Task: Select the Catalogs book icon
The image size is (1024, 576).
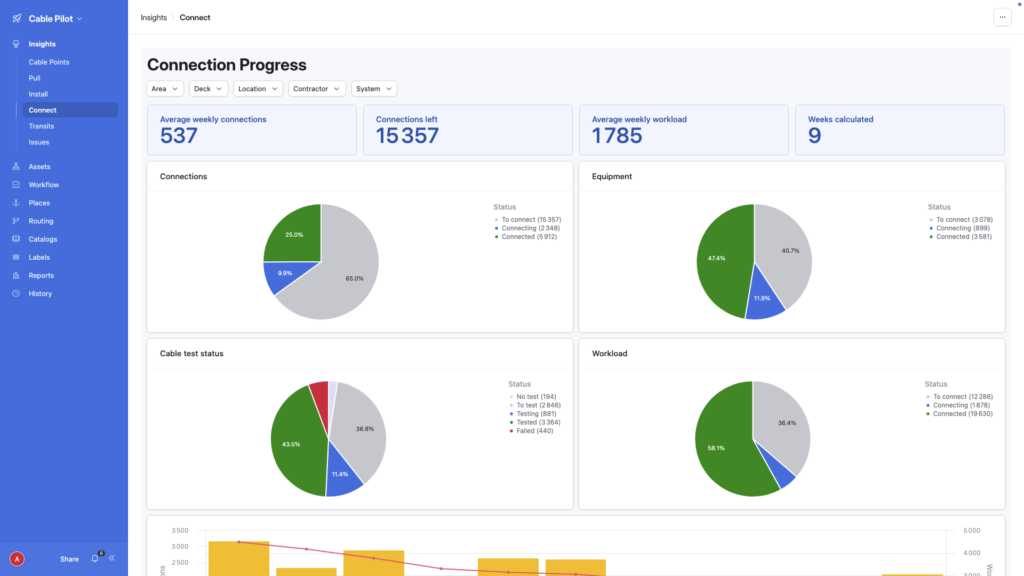Action: click(x=15, y=239)
